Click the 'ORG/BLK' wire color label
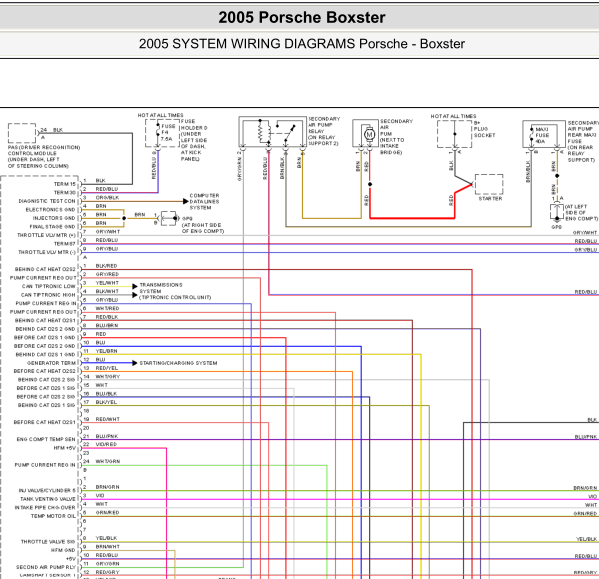Image resolution: width=599 pixels, height=579 pixels. coord(107,197)
